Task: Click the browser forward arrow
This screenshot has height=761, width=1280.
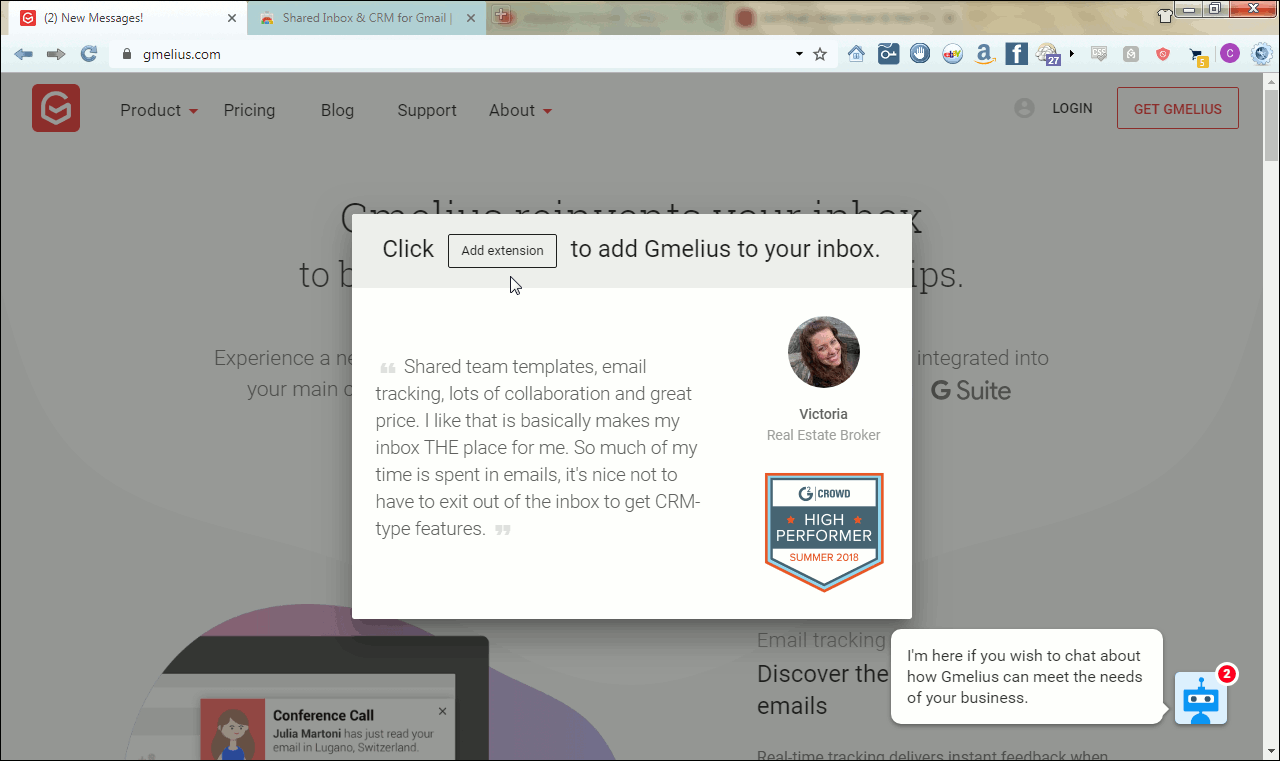Action: [x=56, y=54]
